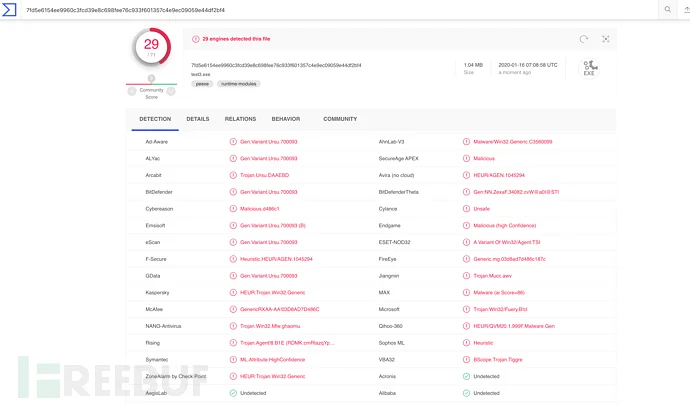Click the Emsisoft Gen:Variant.Ursu result
This screenshot has height=405, width=690.
pyautogui.click(x=273, y=225)
